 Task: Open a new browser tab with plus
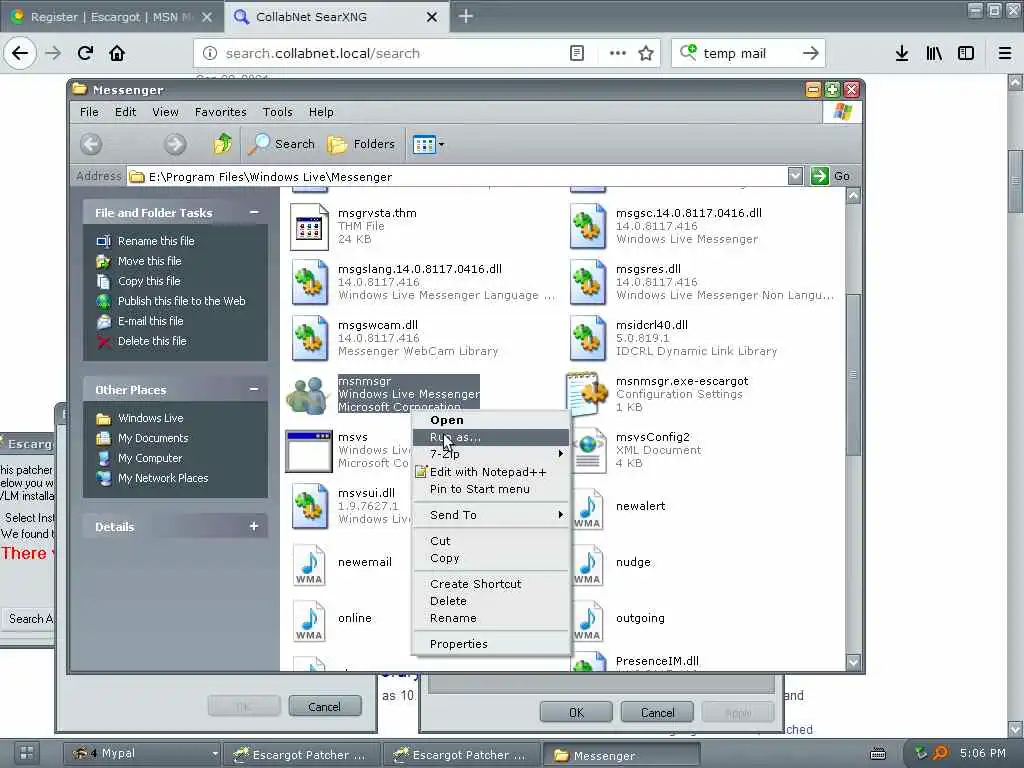click(466, 16)
